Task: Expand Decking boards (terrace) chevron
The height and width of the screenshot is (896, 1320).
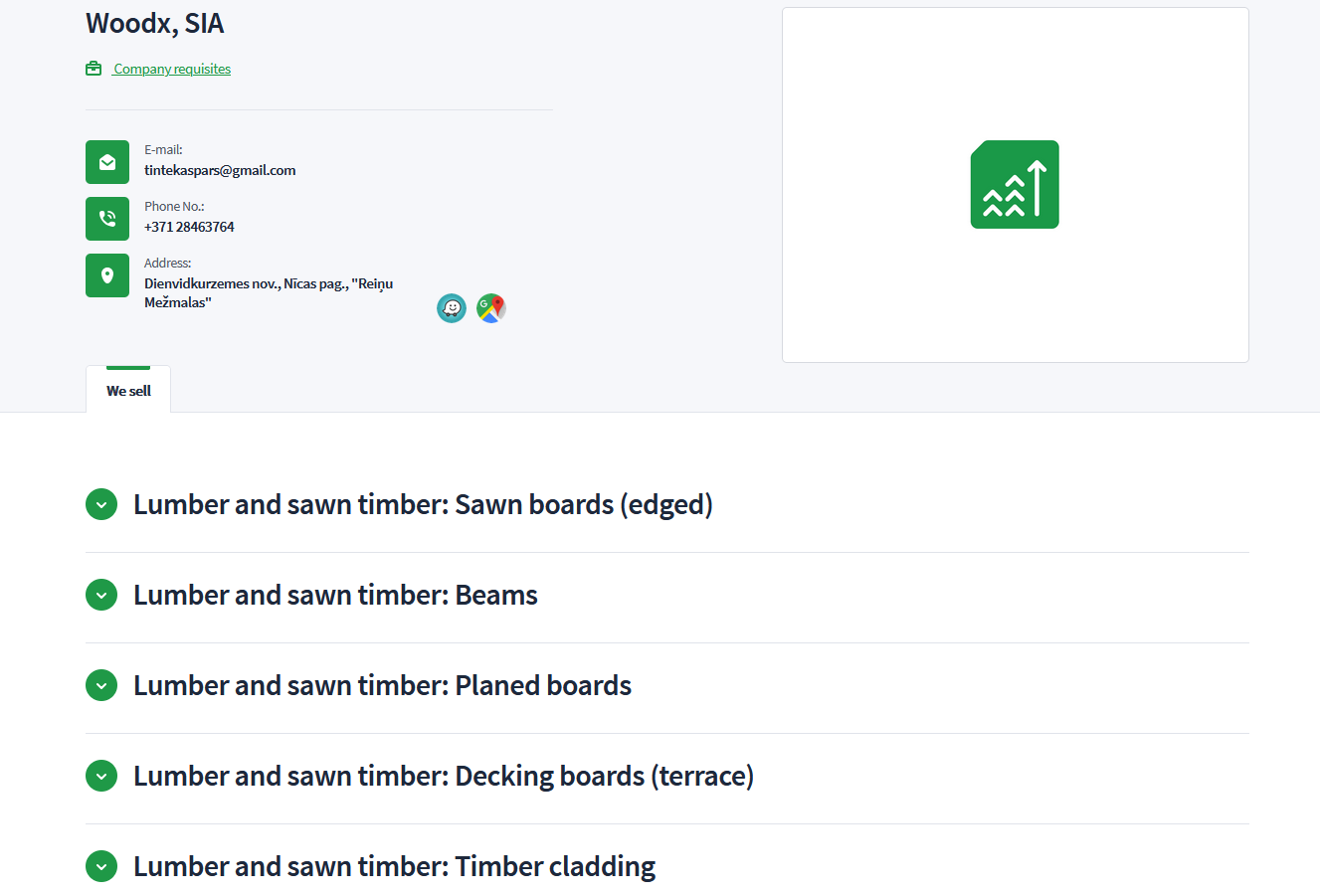Action: click(x=101, y=777)
